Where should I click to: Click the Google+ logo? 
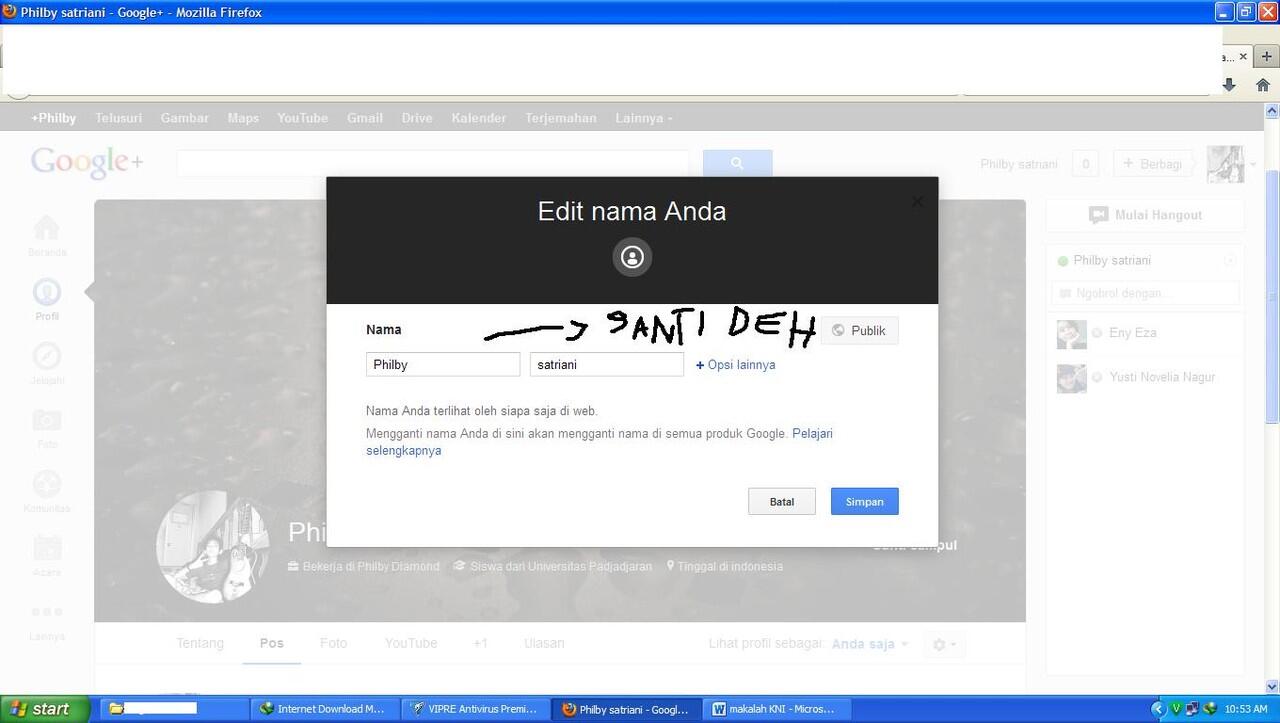coord(87,163)
